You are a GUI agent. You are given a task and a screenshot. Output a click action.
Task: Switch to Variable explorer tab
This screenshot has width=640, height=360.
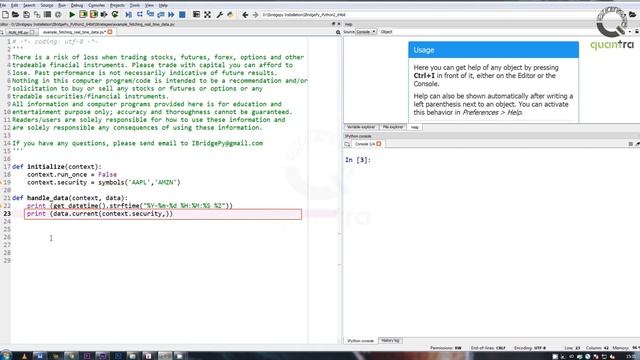[361, 127]
